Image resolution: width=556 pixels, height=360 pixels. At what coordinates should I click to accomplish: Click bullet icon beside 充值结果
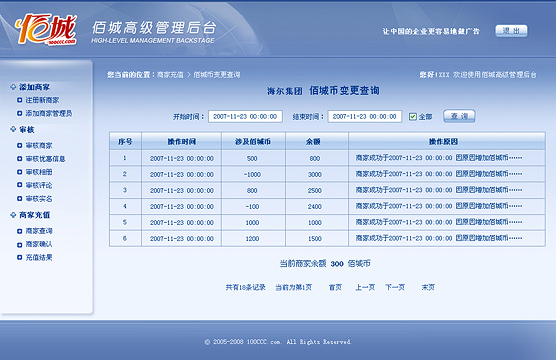click(20, 257)
